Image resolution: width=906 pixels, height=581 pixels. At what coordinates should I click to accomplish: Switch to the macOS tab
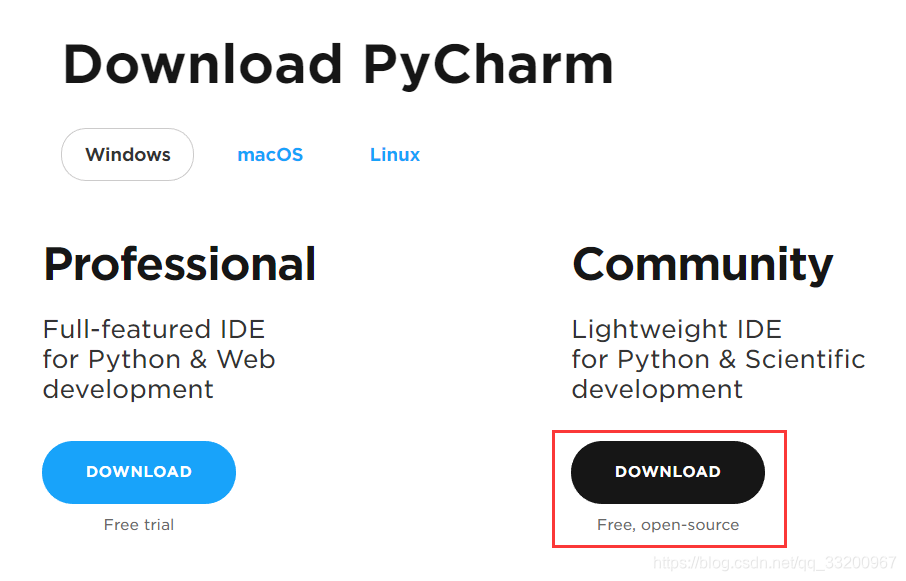tap(270, 155)
